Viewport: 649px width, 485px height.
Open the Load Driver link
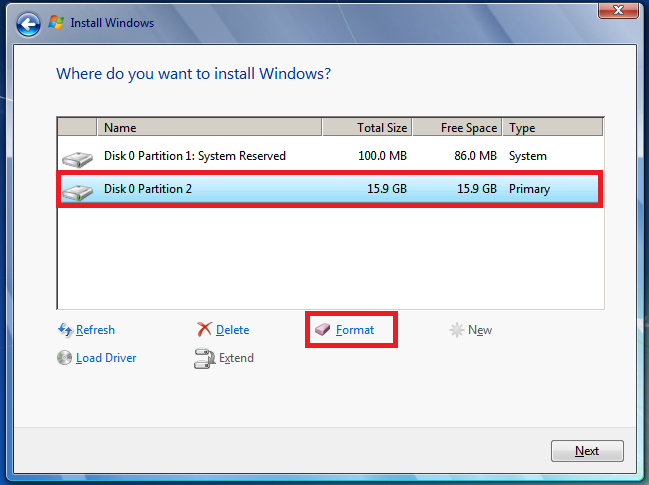point(106,358)
